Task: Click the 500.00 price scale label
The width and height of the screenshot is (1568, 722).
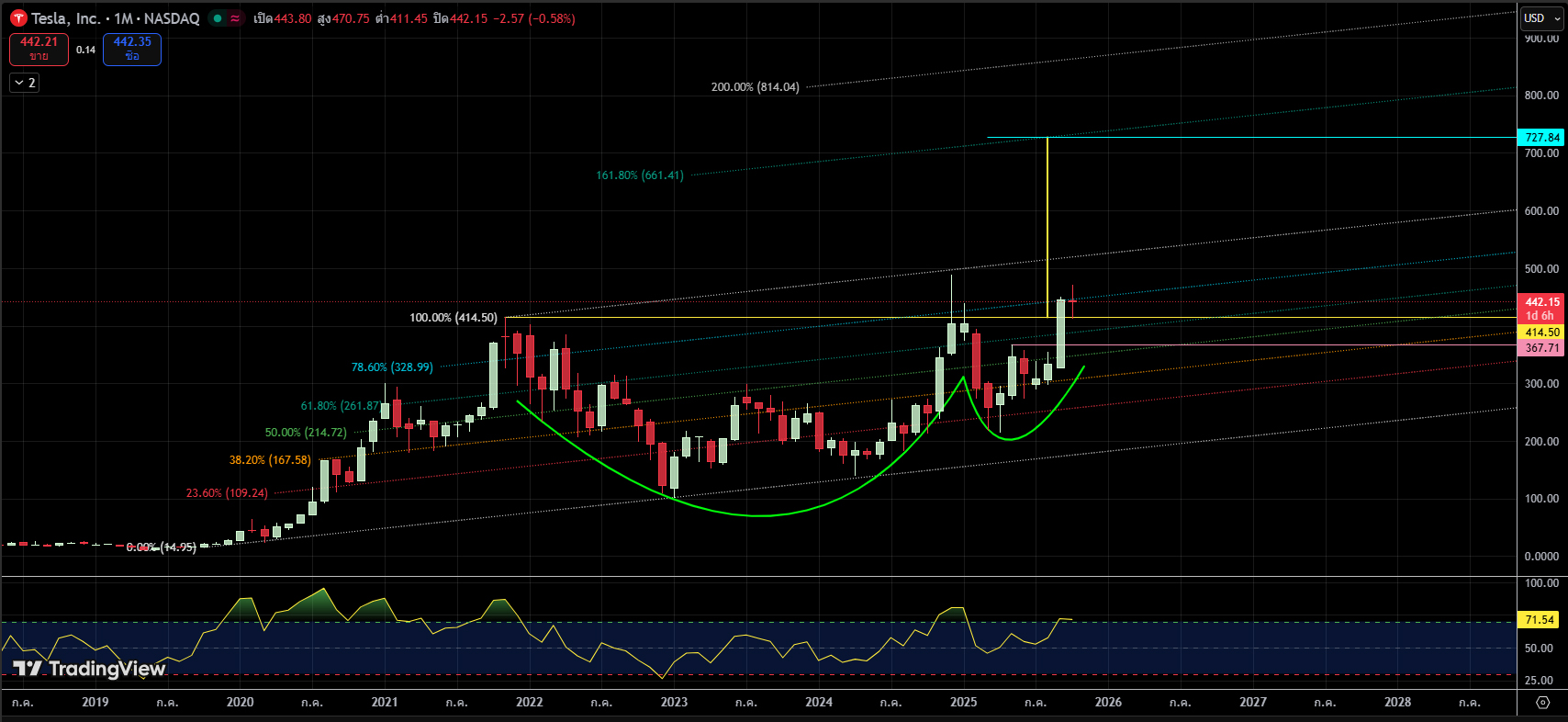Action: click(x=1541, y=269)
